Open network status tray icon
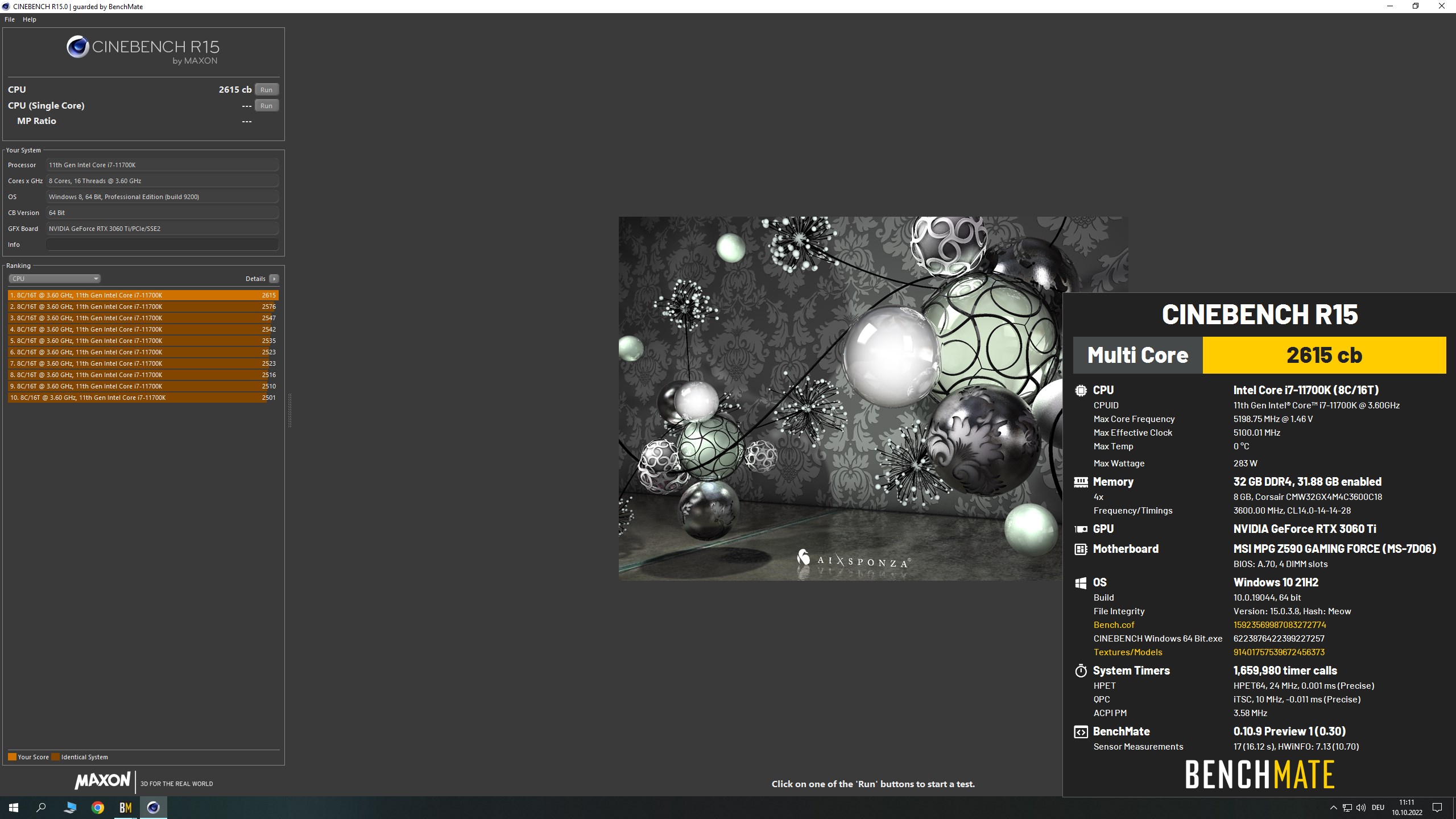The height and width of the screenshot is (819, 1456). click(1347, 808)
